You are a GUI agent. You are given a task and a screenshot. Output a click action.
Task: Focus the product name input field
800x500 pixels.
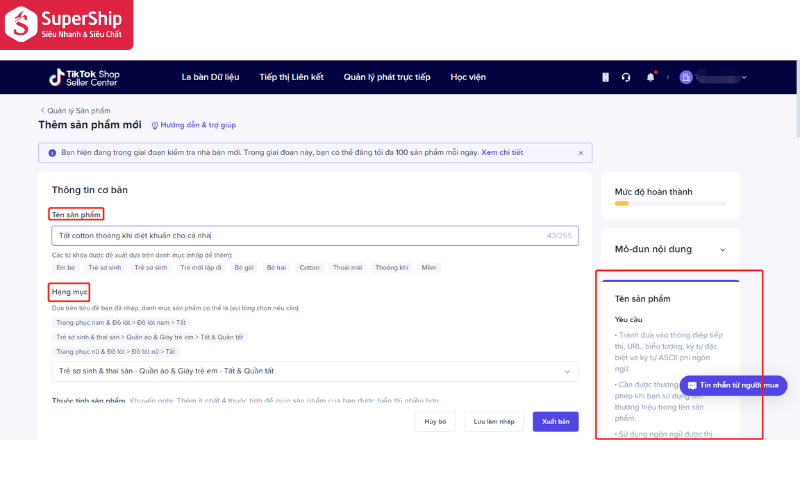(315, 236)
